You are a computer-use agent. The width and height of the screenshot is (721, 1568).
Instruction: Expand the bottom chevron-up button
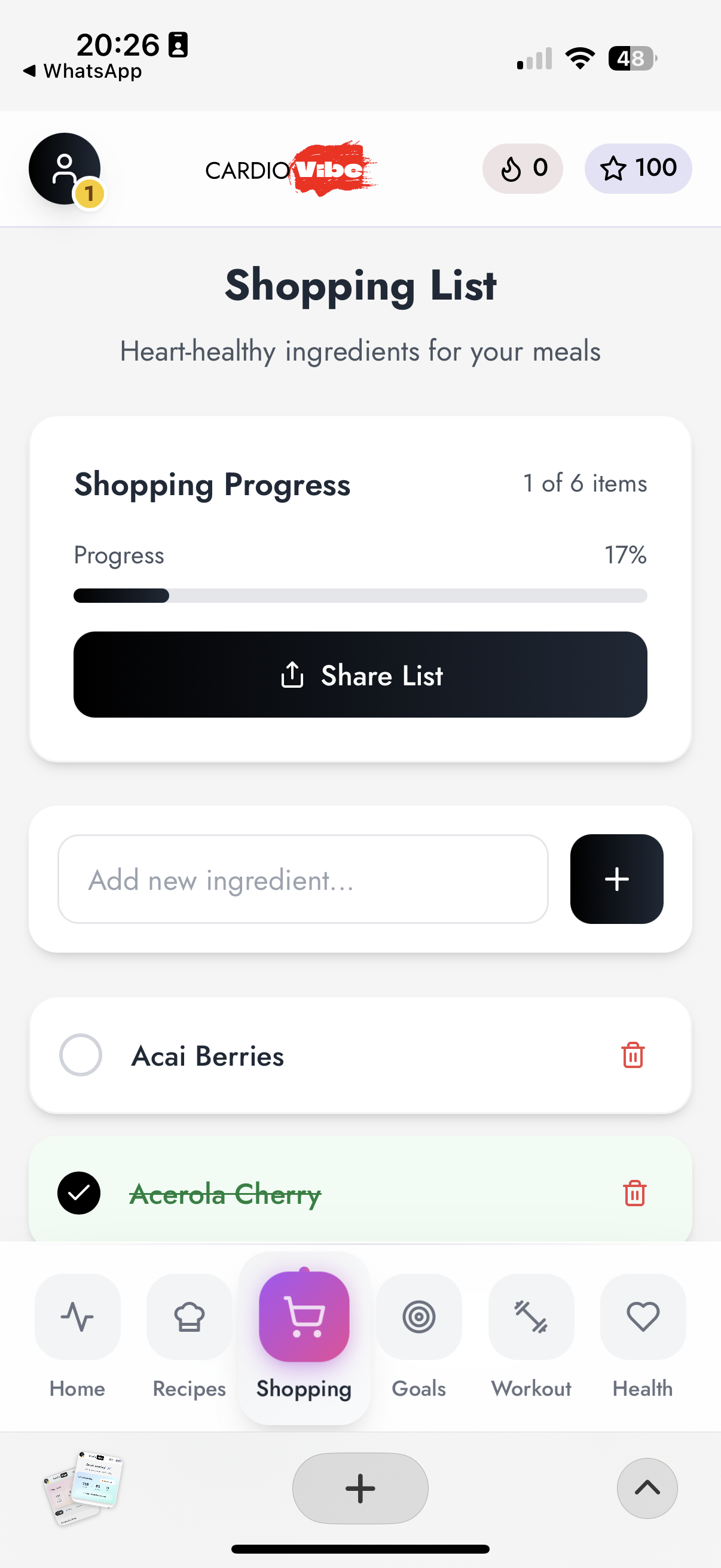pos(647,1488)
